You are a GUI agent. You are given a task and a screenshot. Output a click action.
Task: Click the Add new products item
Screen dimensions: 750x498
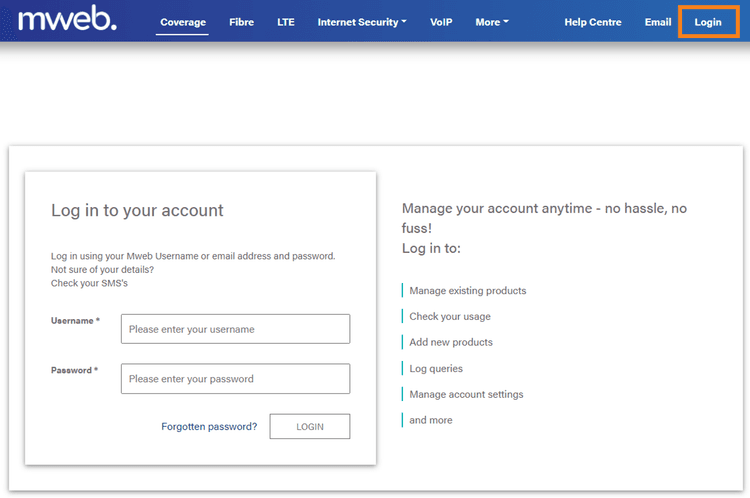click(450, 343)
